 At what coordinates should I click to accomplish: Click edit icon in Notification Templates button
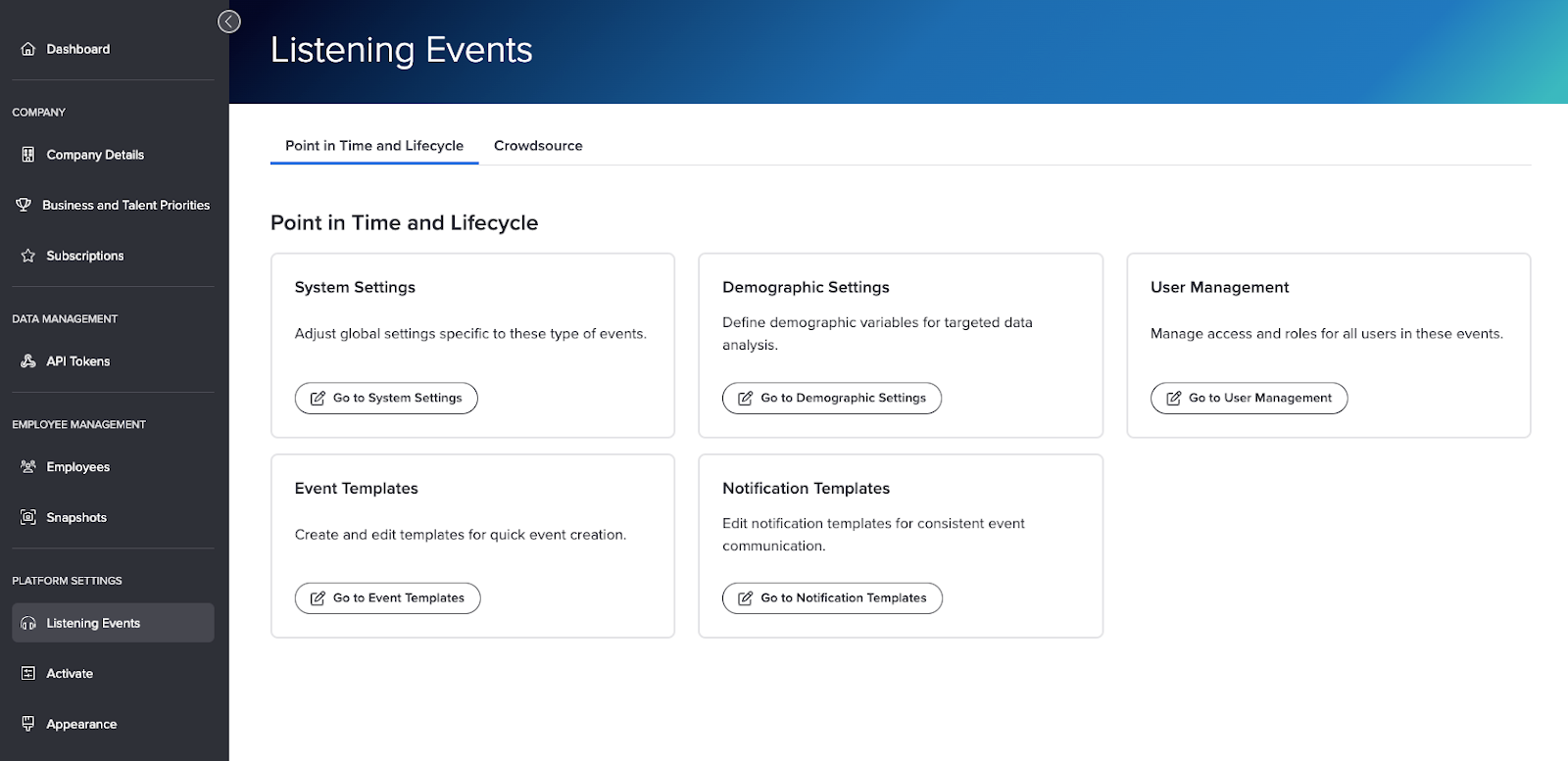tap(745, 598)
